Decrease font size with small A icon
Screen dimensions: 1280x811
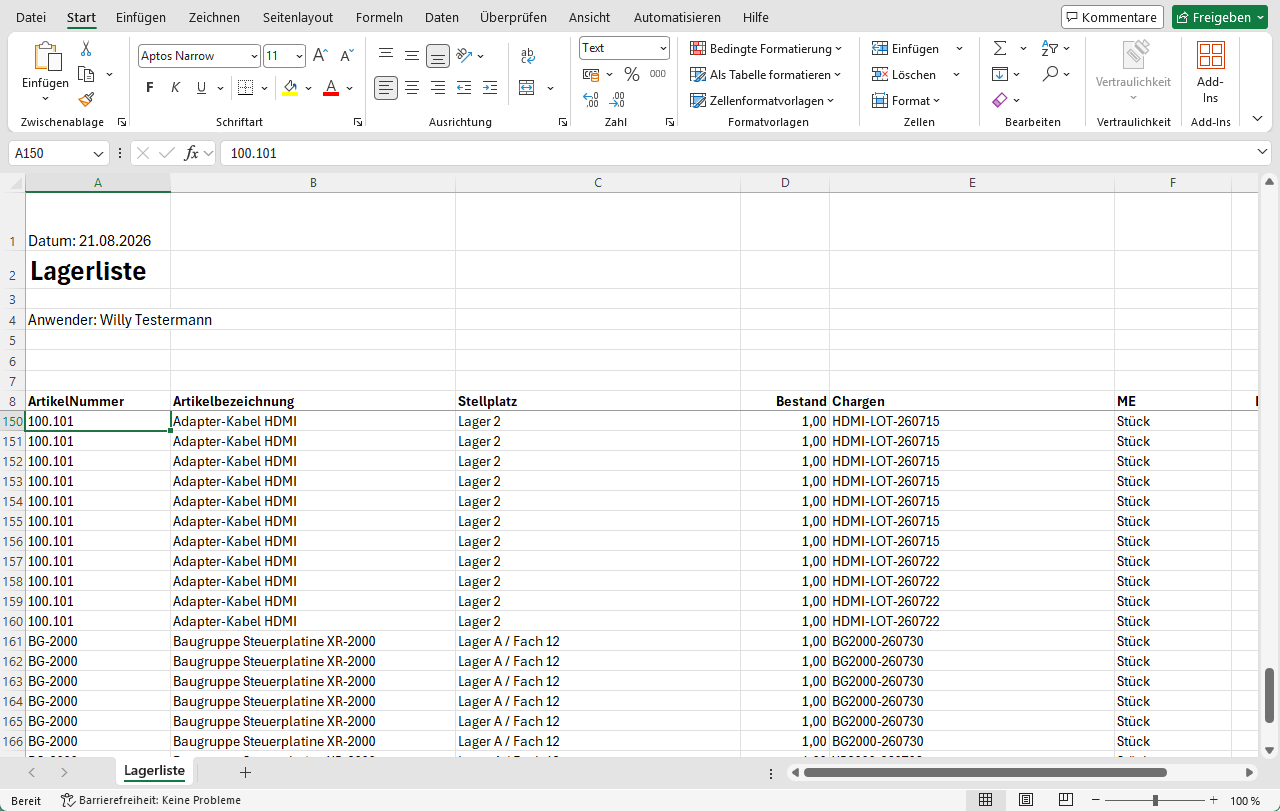point(347,56)
